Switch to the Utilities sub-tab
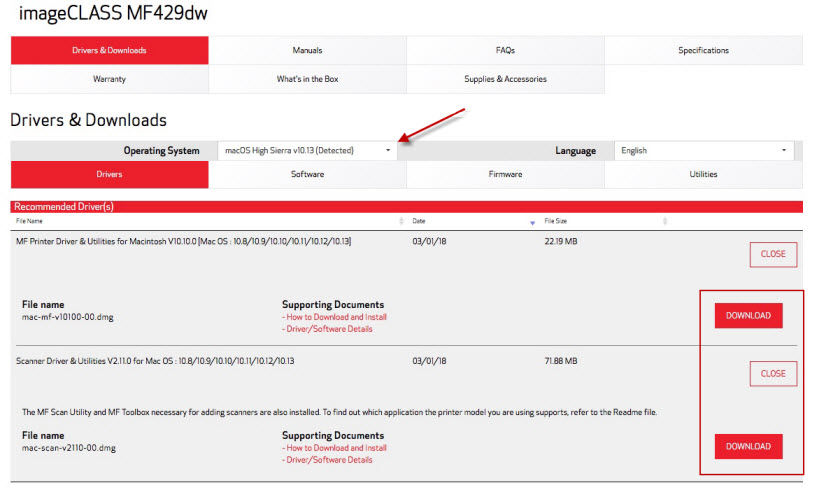Image resolution: width=813 pixels, height=492 pixels. 704,174
